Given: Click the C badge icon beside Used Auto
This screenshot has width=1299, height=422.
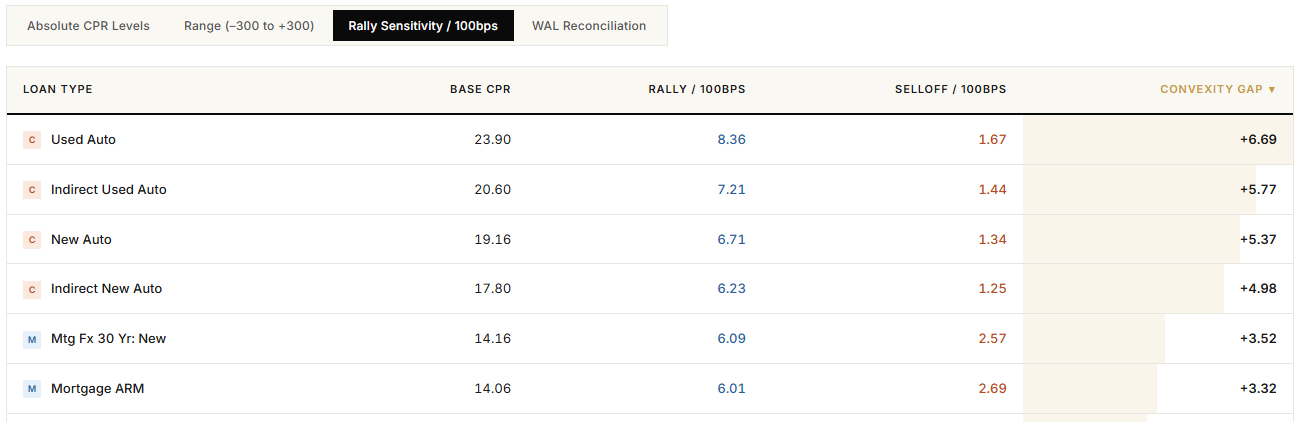Looking at the screenshot, I should tap(32, 140).
